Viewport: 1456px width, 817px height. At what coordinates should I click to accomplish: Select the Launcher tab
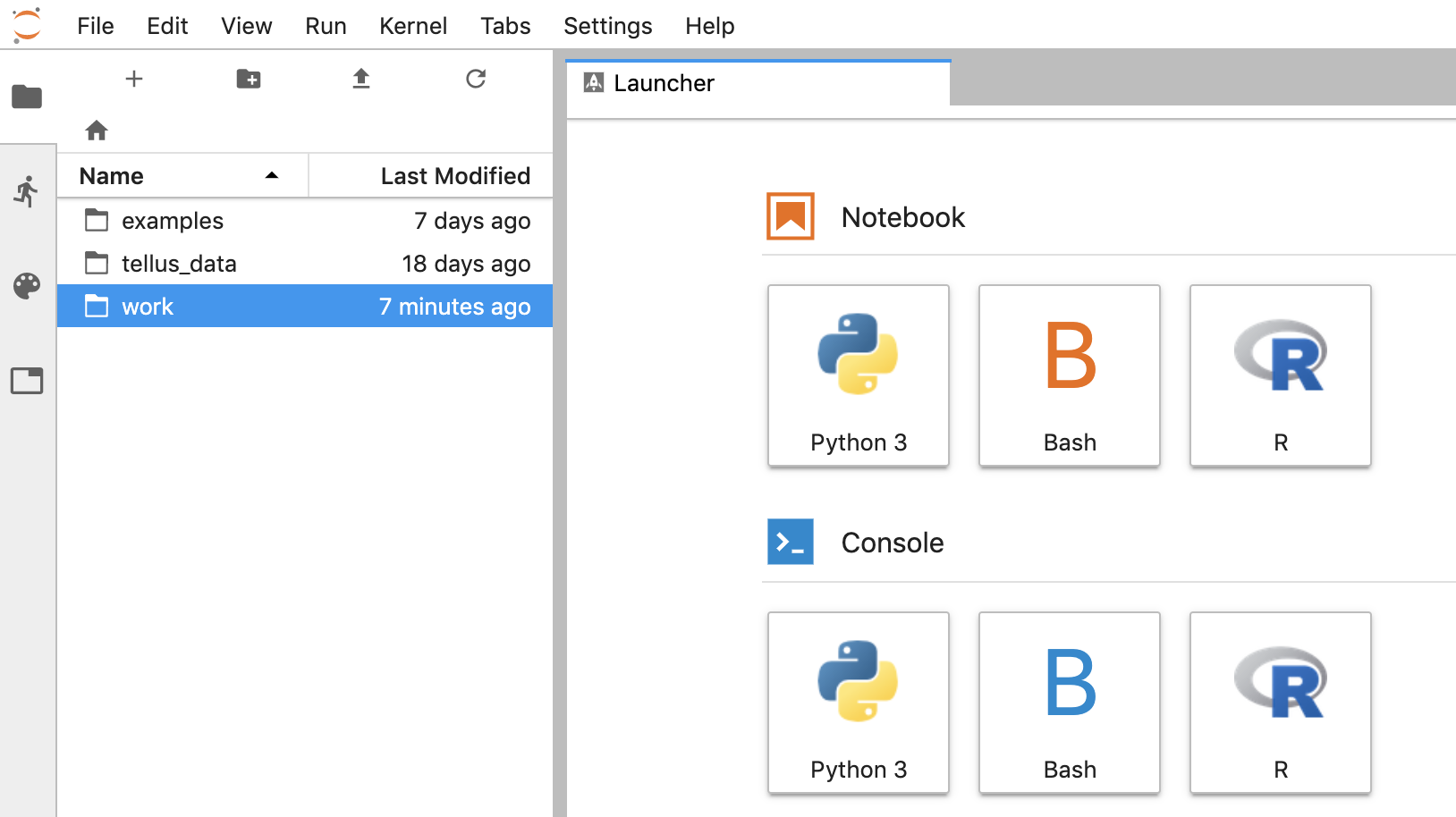(x=758, y=83)
